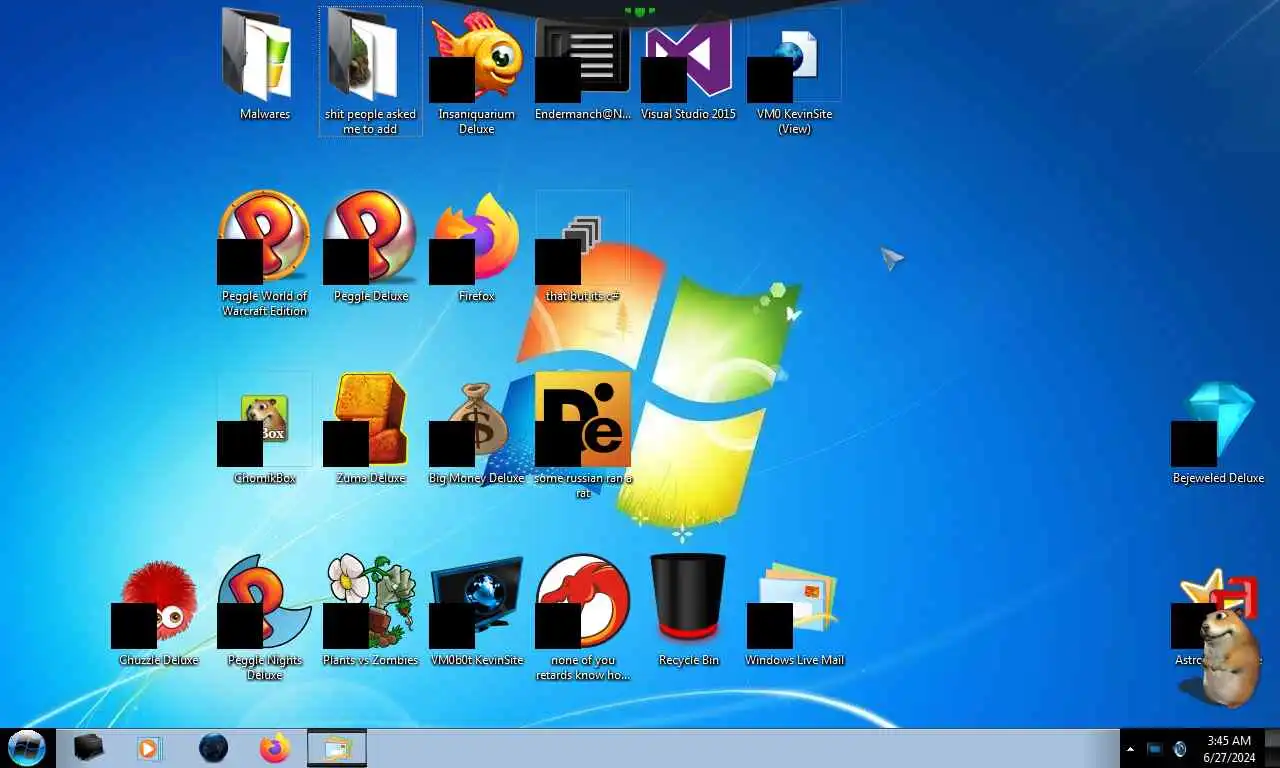Open the clock showing 3:45 AM
The width and height of the screenshot is (1280, 768).
(1229, 749)
